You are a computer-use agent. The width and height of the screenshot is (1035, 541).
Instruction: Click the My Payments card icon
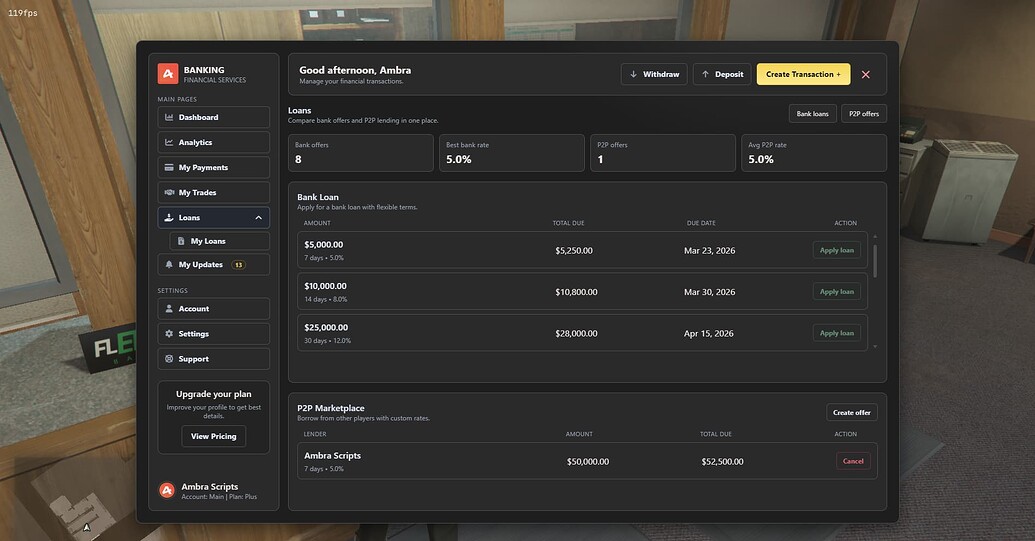(169, 168)
